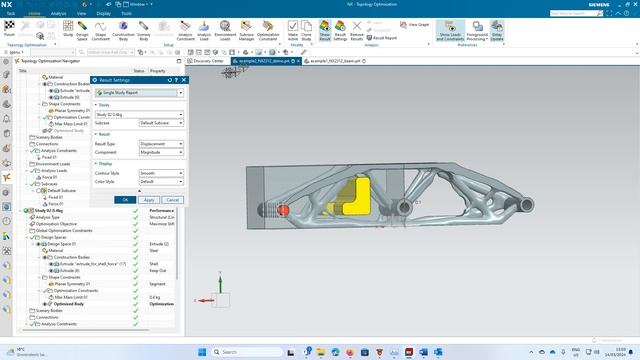Select the Analysis Constraint tool

click(185, 31)
